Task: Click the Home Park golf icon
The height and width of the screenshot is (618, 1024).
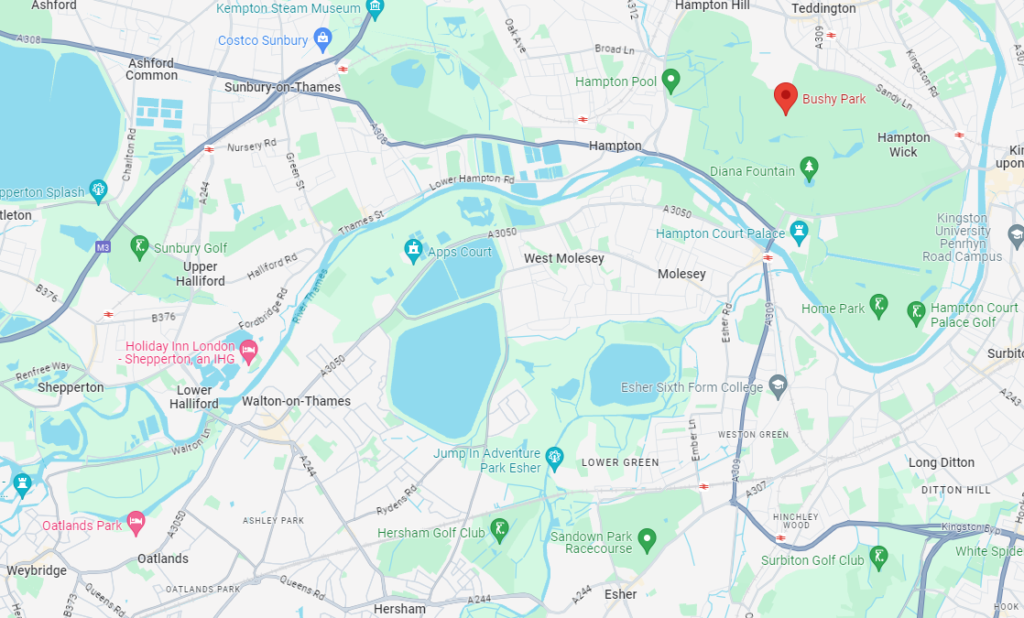Action: point(879,306)
